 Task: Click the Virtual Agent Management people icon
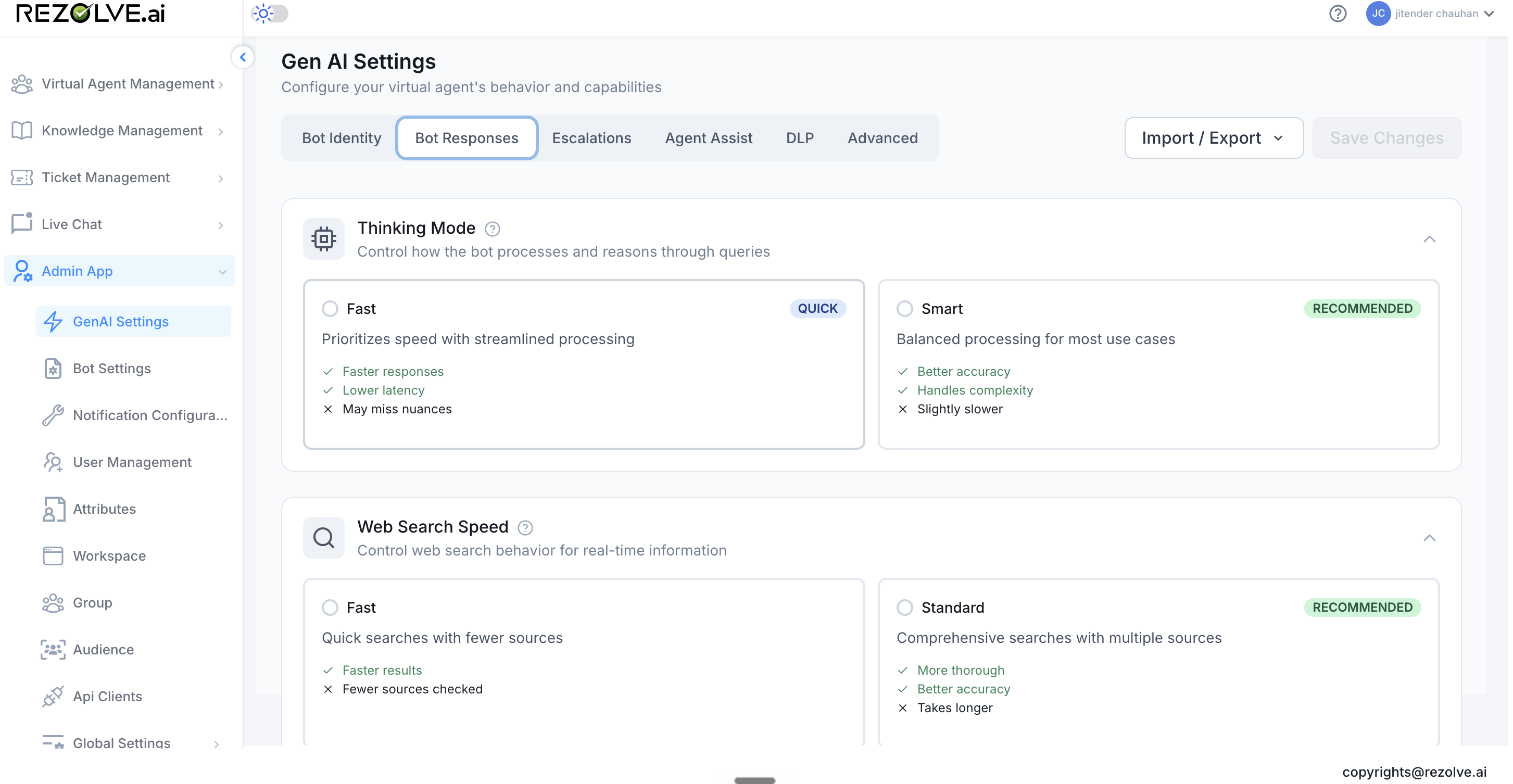point(22,84)
